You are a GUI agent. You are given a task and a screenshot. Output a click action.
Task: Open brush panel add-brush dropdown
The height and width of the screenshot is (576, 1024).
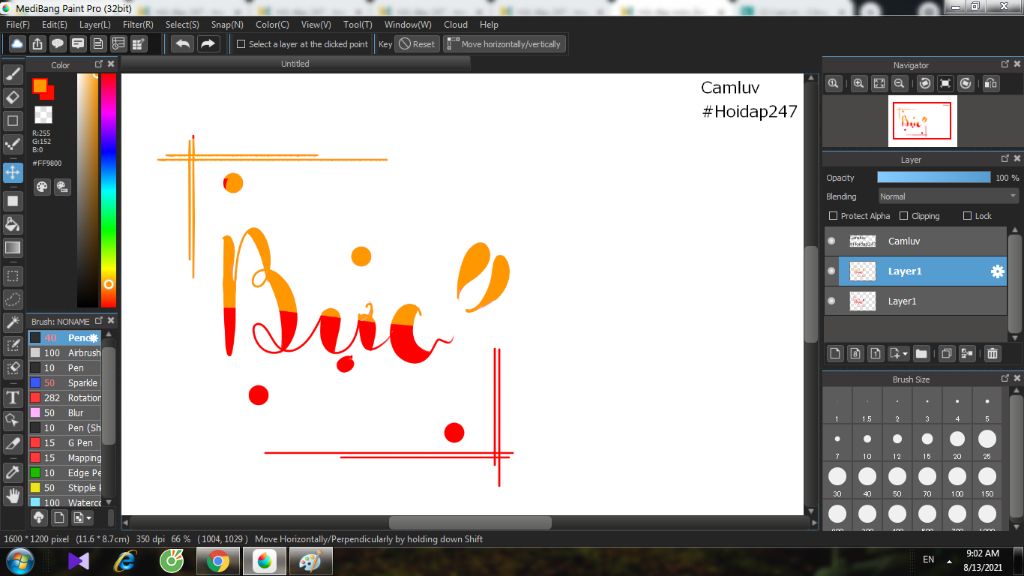(82, 518)
